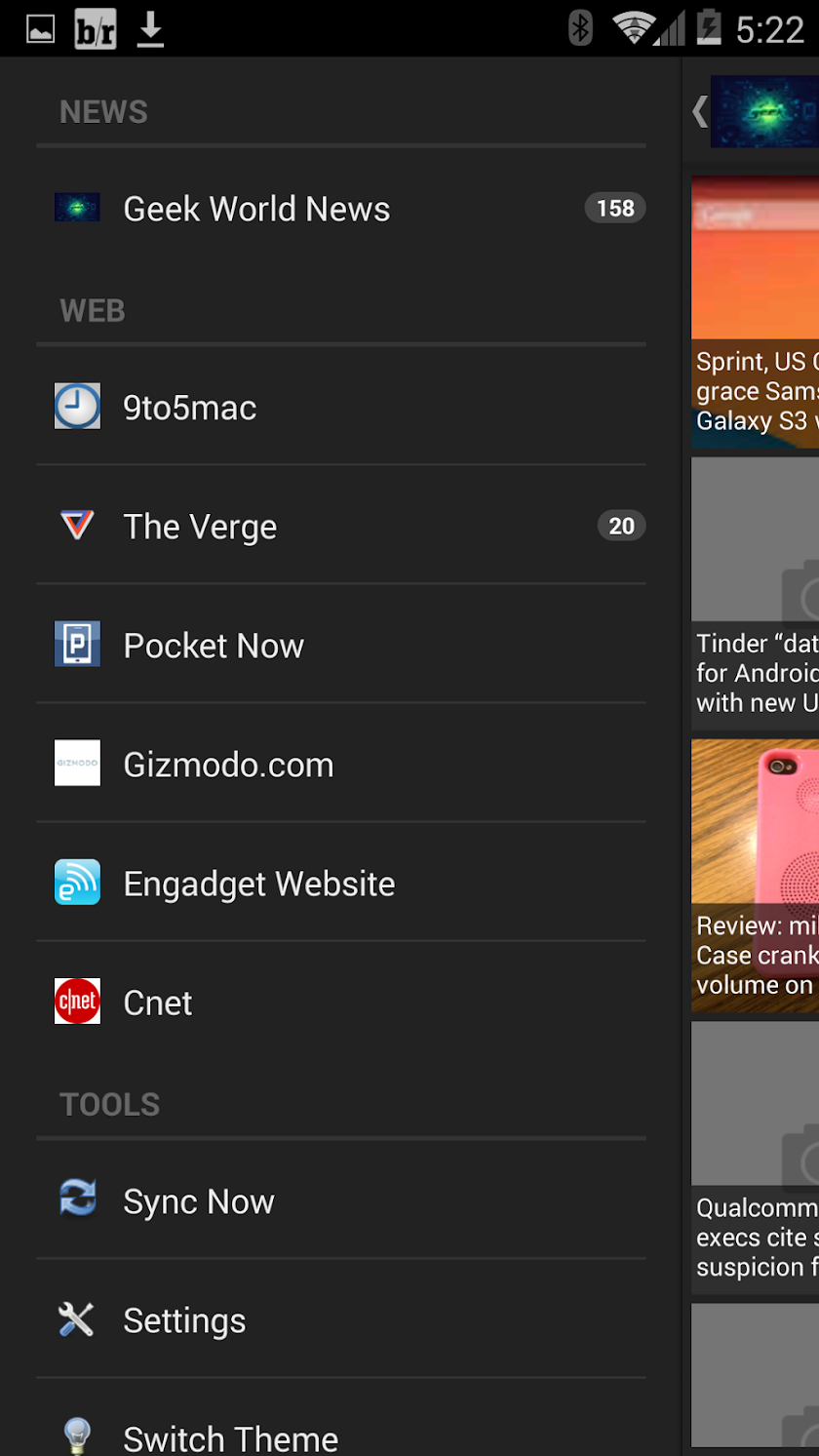Toggle theme via the lightbulb icon
Image resolution: width=819 pixels, height=1456 pixels.
click(77, 1436)
